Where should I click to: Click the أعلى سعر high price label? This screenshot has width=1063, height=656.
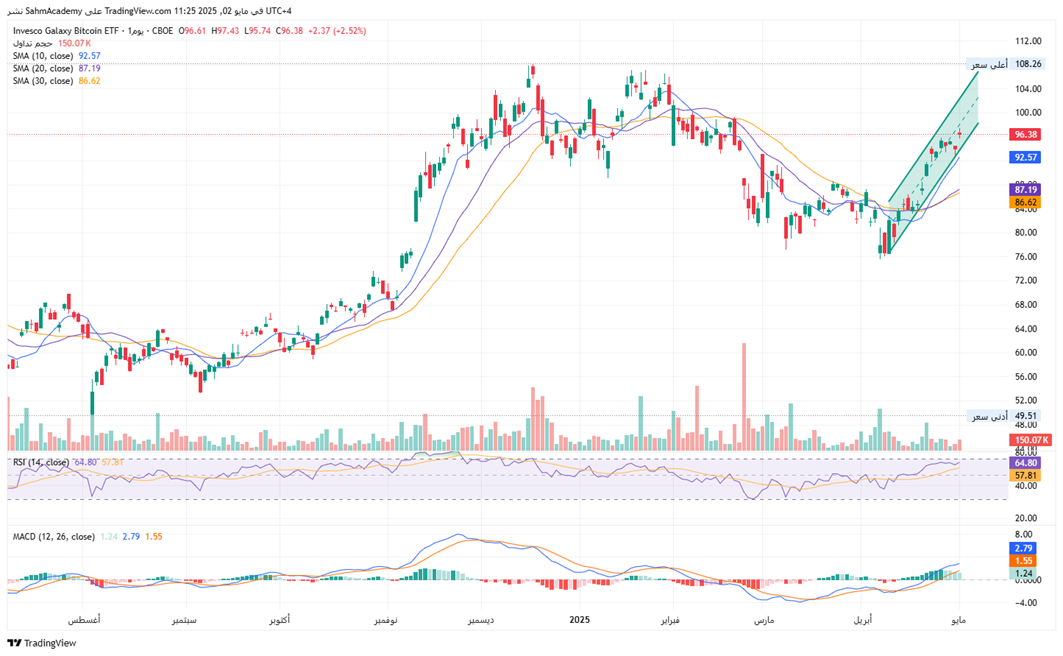click(x=989, y=64)
